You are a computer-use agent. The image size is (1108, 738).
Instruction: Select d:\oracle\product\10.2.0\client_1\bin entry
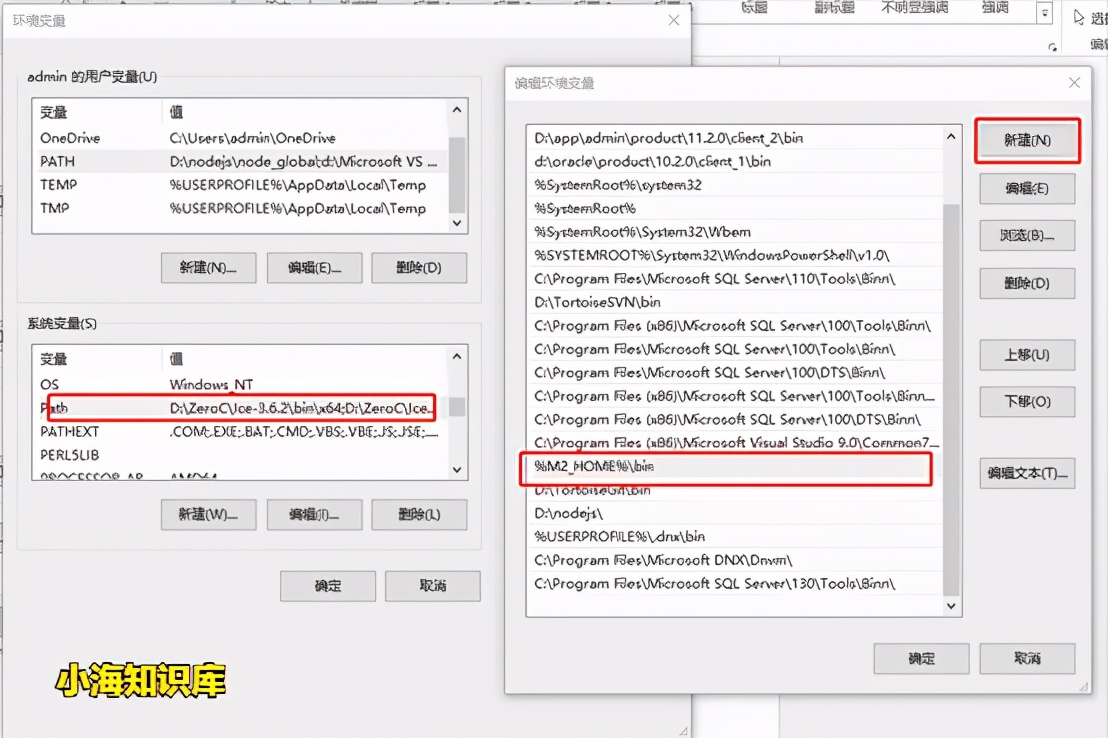point(736,161)
